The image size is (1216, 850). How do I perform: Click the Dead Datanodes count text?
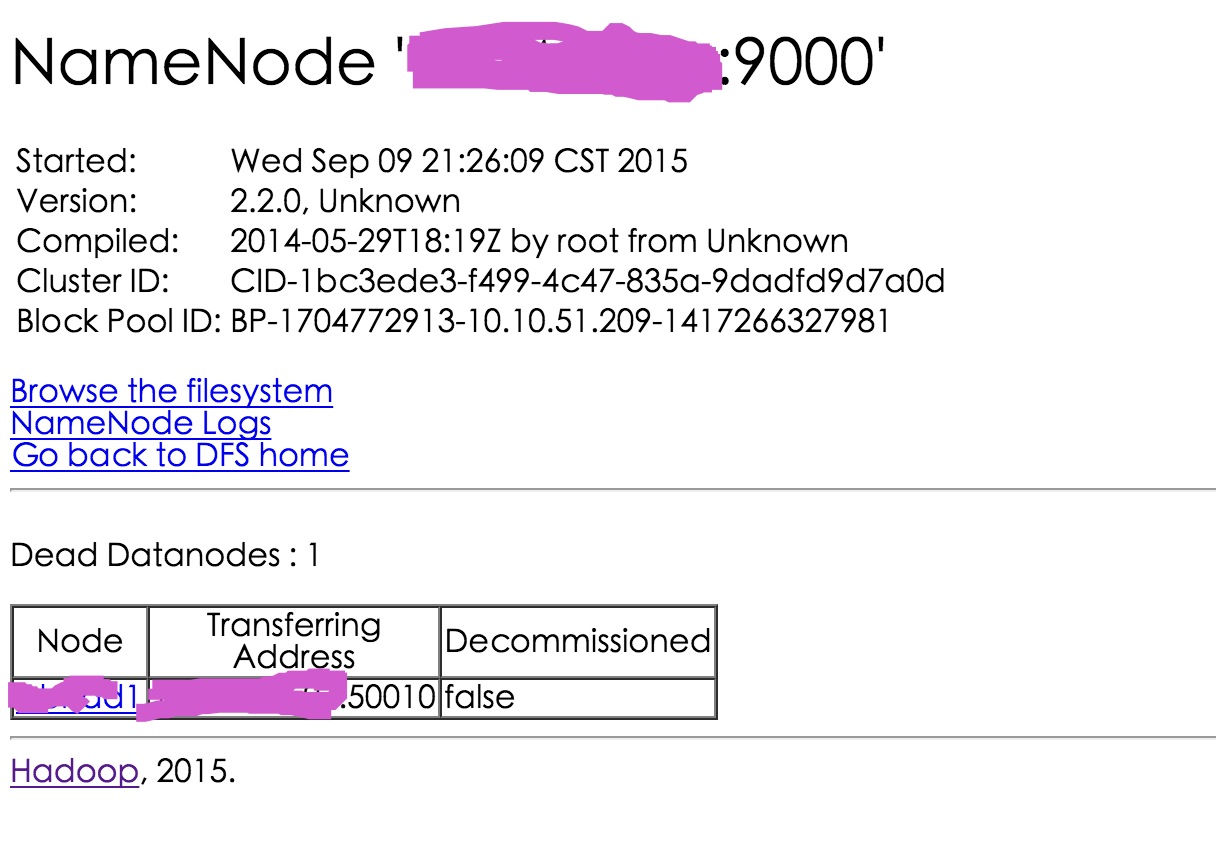point(165,555)
